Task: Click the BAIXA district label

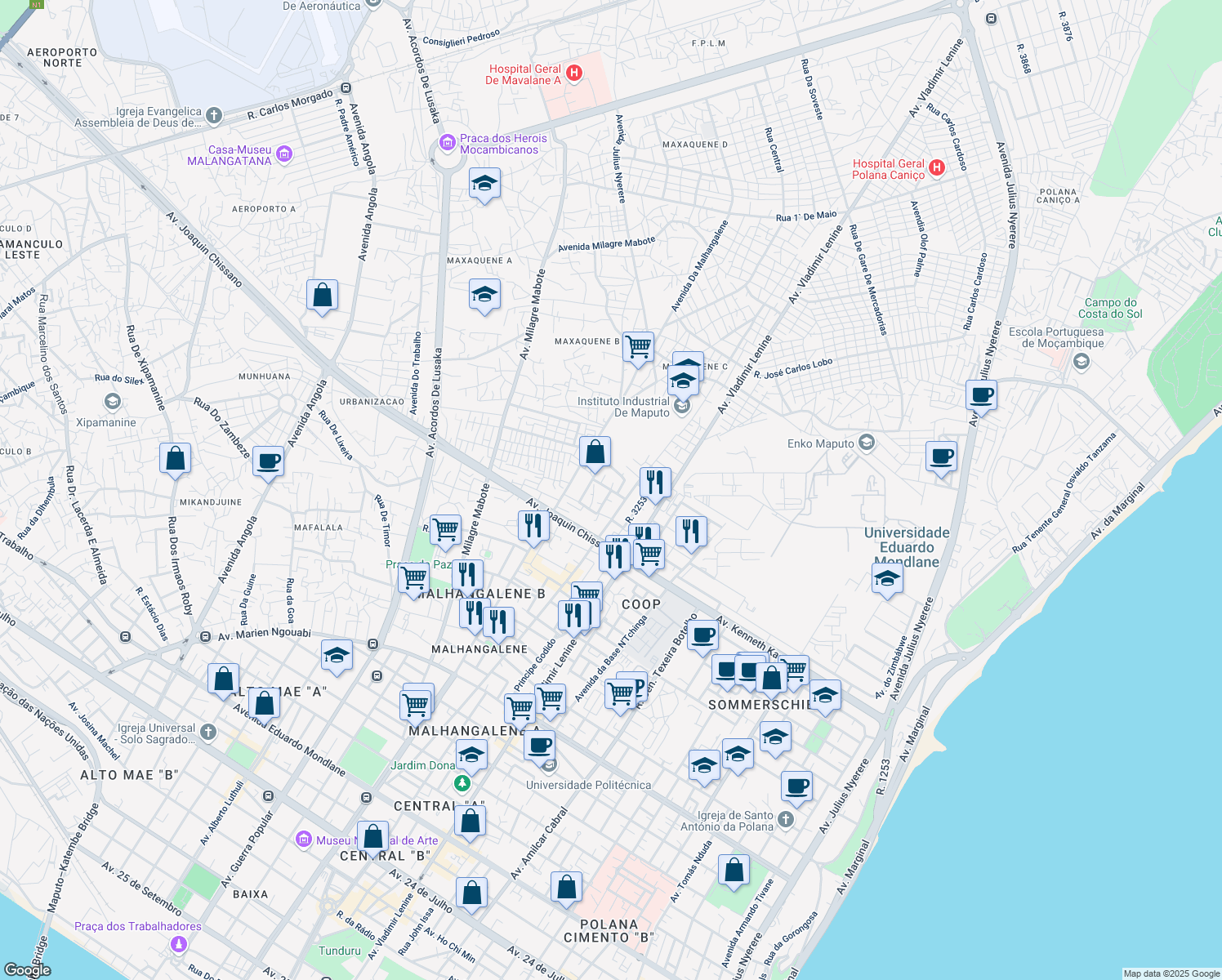Action: pyautogui.click(x=251, y=894)
